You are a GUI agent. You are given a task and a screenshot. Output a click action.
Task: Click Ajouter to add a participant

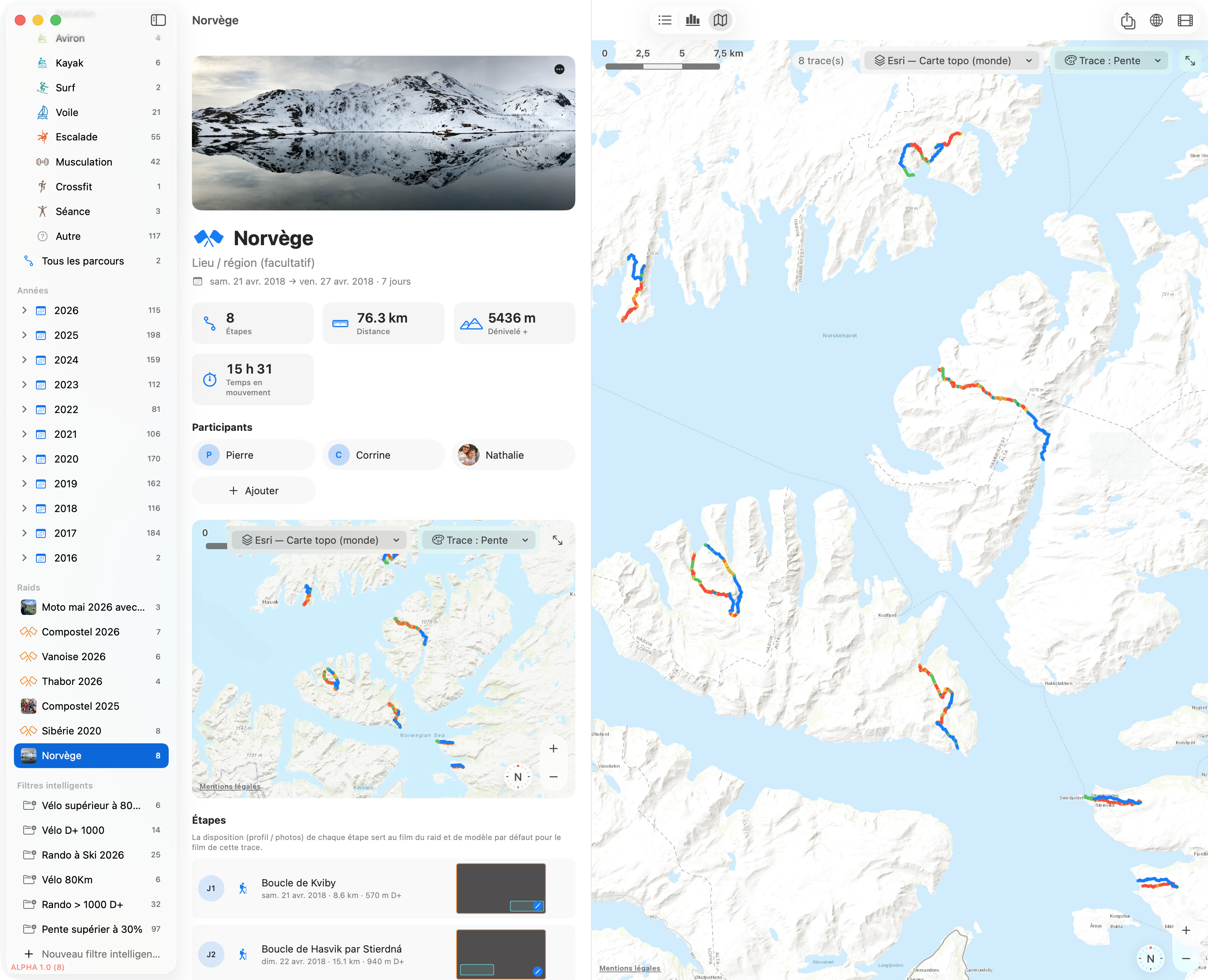253,490
